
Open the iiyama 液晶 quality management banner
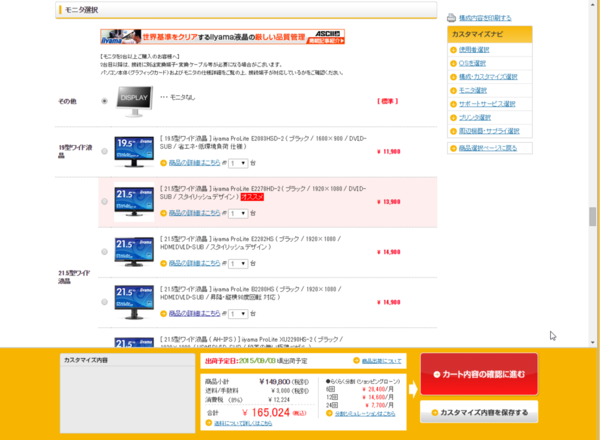[x=223, y=37]
